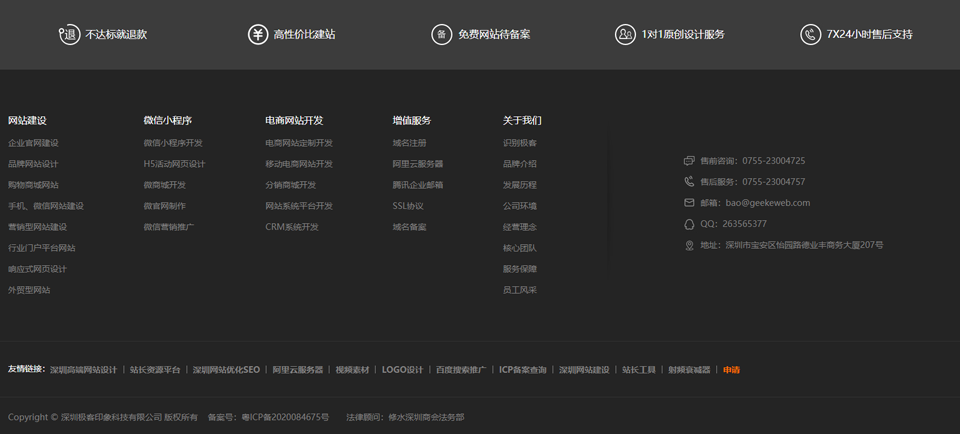The height and width of the screenshot is (434, 960).
Task: Click the orange 申请 friend-link button
Action: (731, 370)
